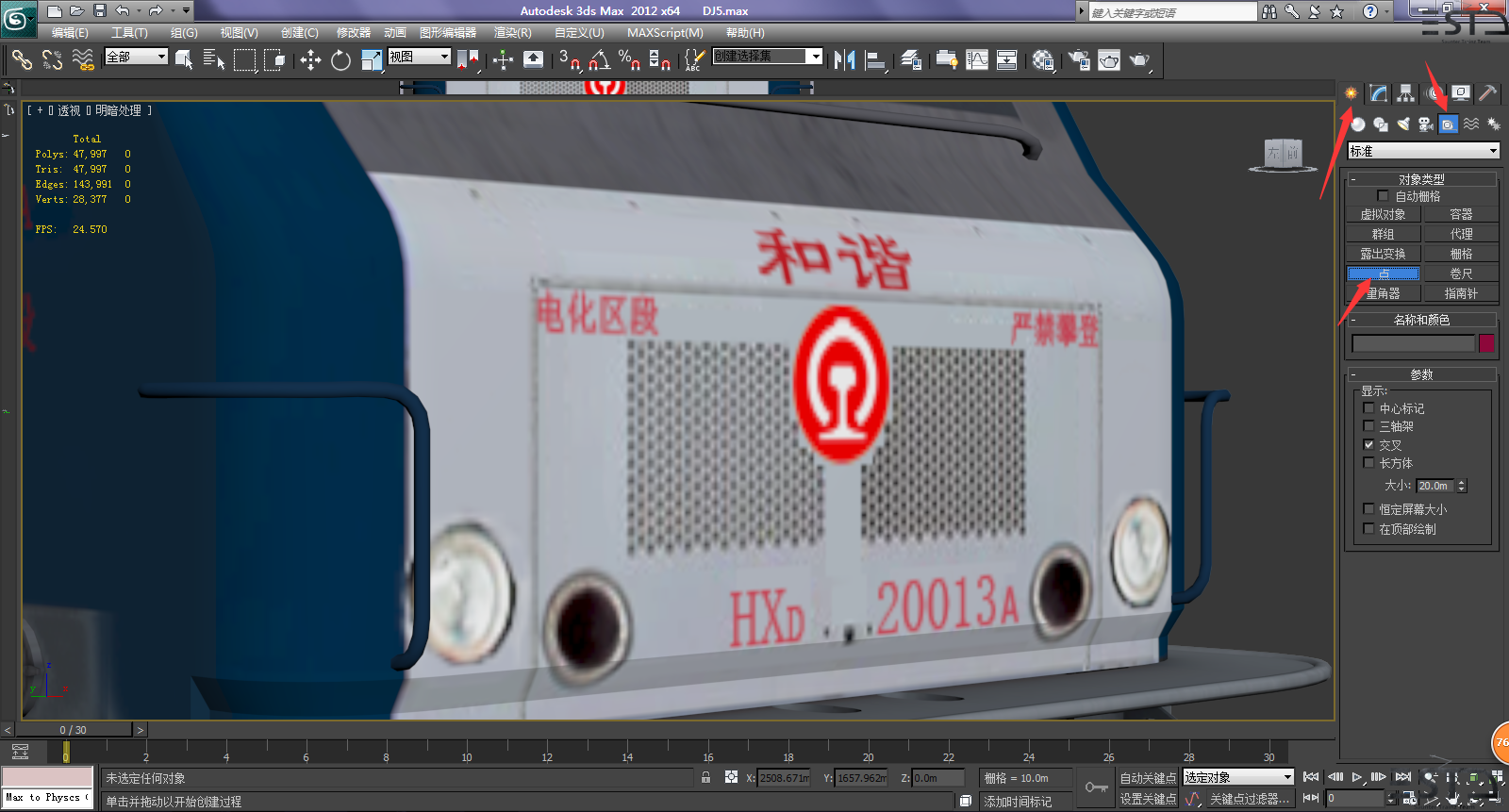The image size is (1509, 812).
Task: Open Render Setup teapot icon
Action: pos(1079,60)
